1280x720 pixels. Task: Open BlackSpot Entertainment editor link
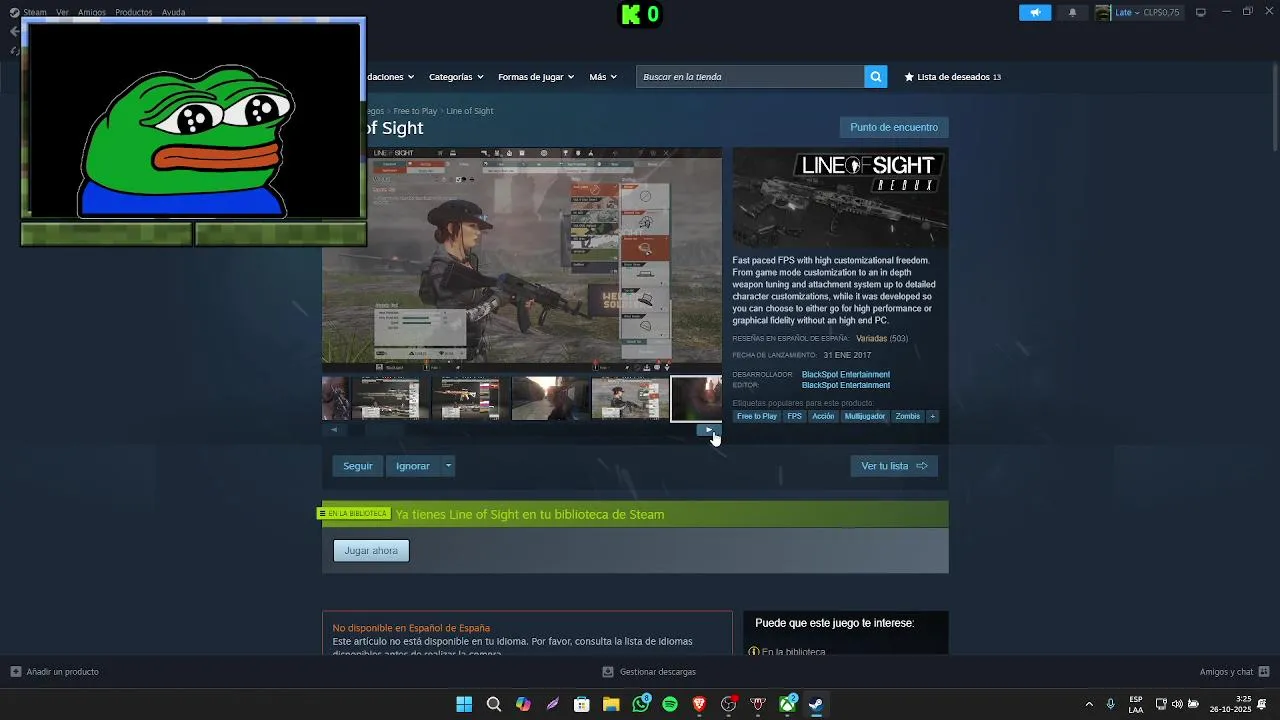[x=846, y=385]
